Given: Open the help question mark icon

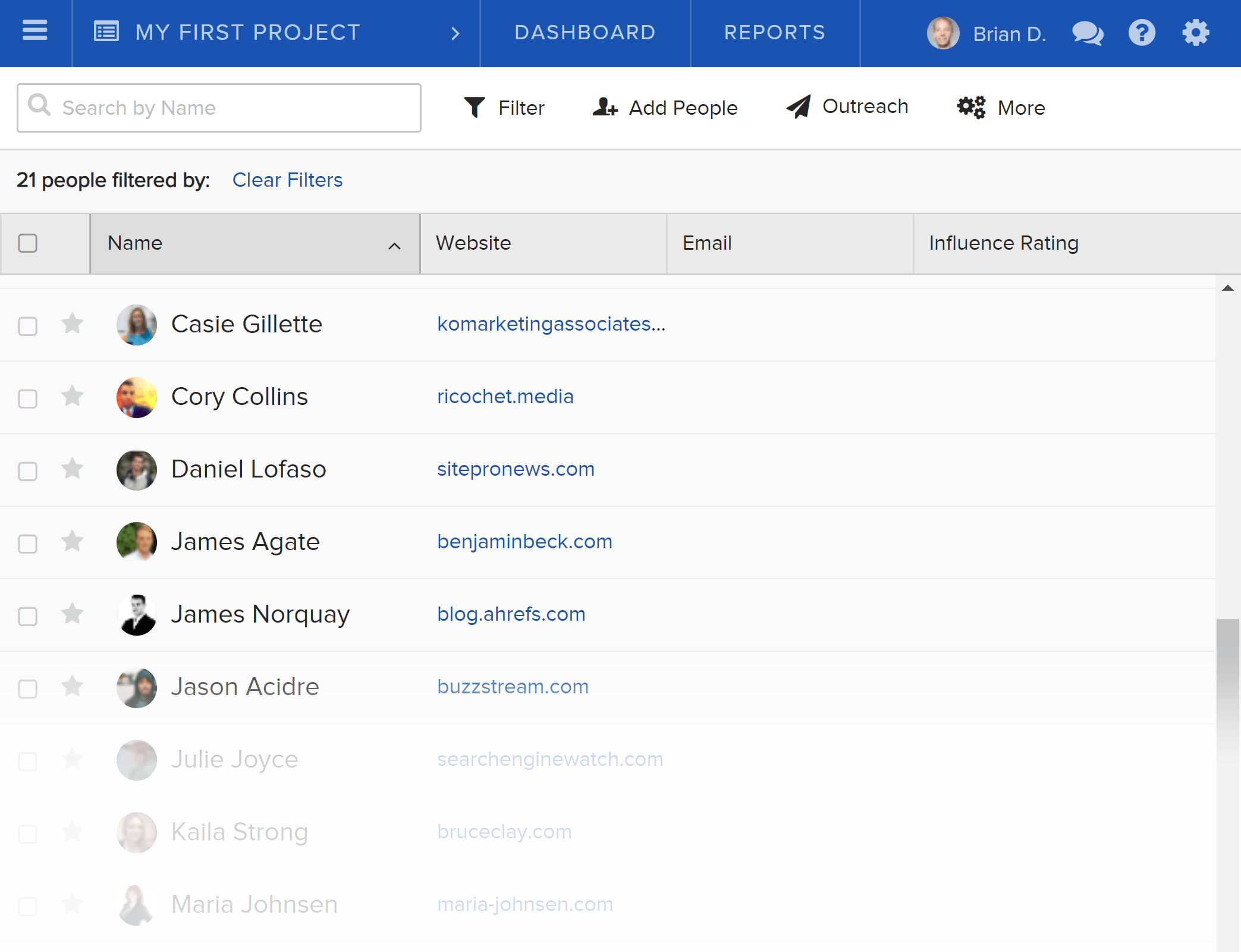Looking at the screenshot, I should coord(1142,33).
